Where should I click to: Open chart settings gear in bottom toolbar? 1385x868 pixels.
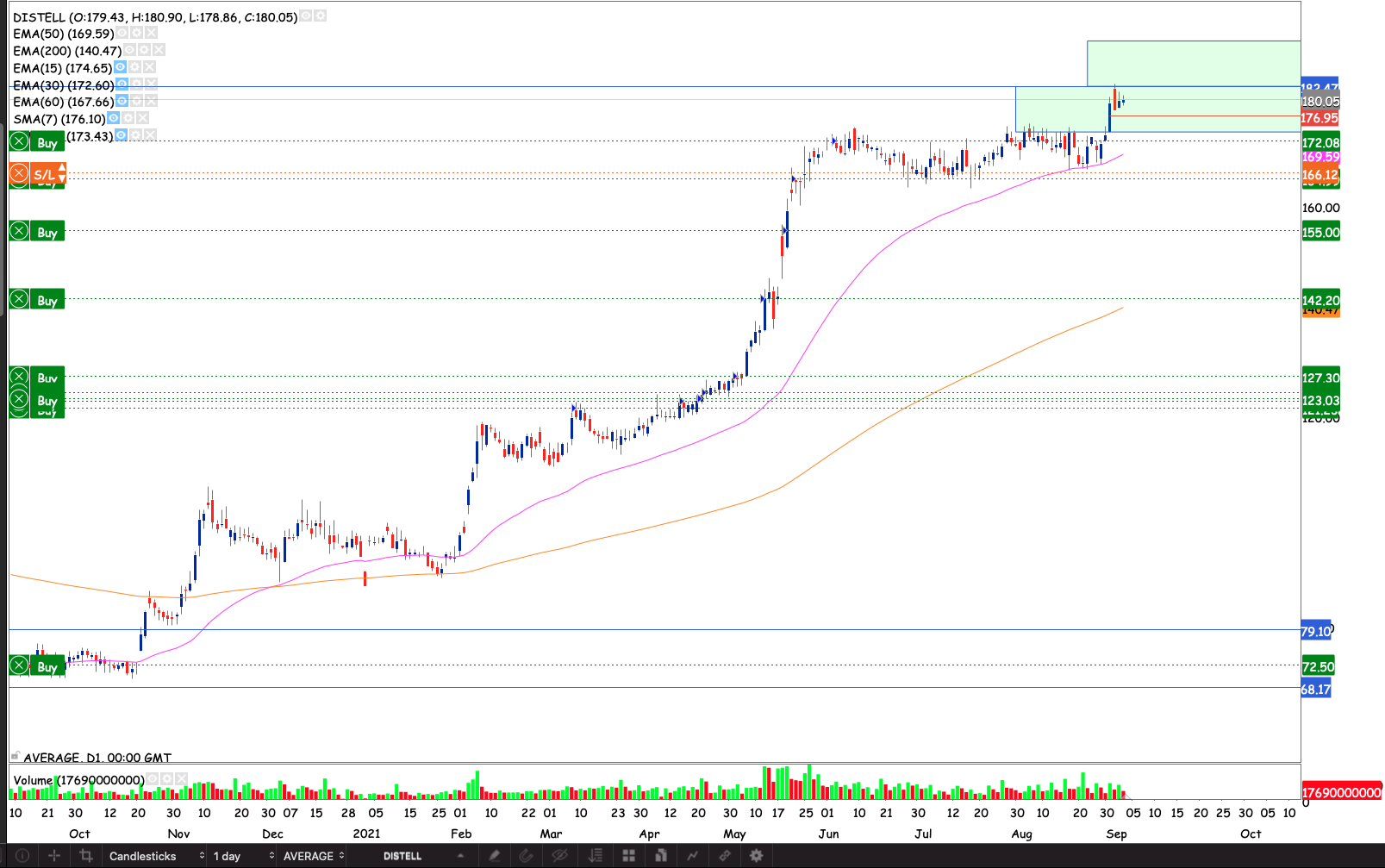click(756, 856)
